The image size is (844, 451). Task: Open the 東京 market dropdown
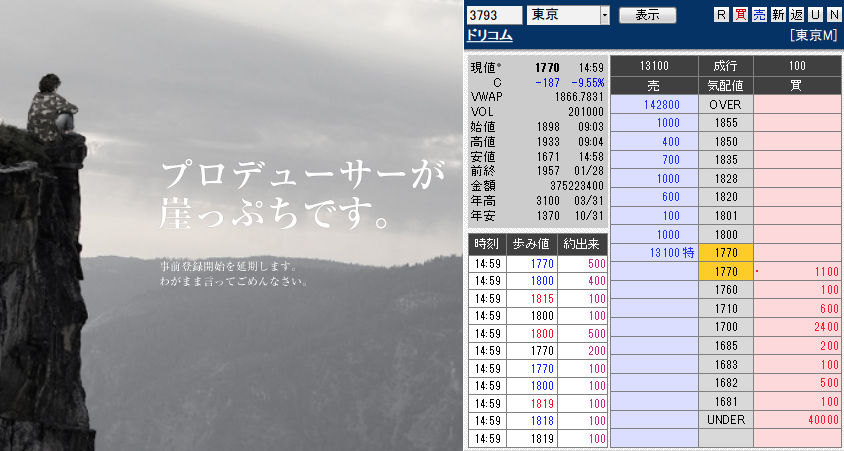(568, 15)
